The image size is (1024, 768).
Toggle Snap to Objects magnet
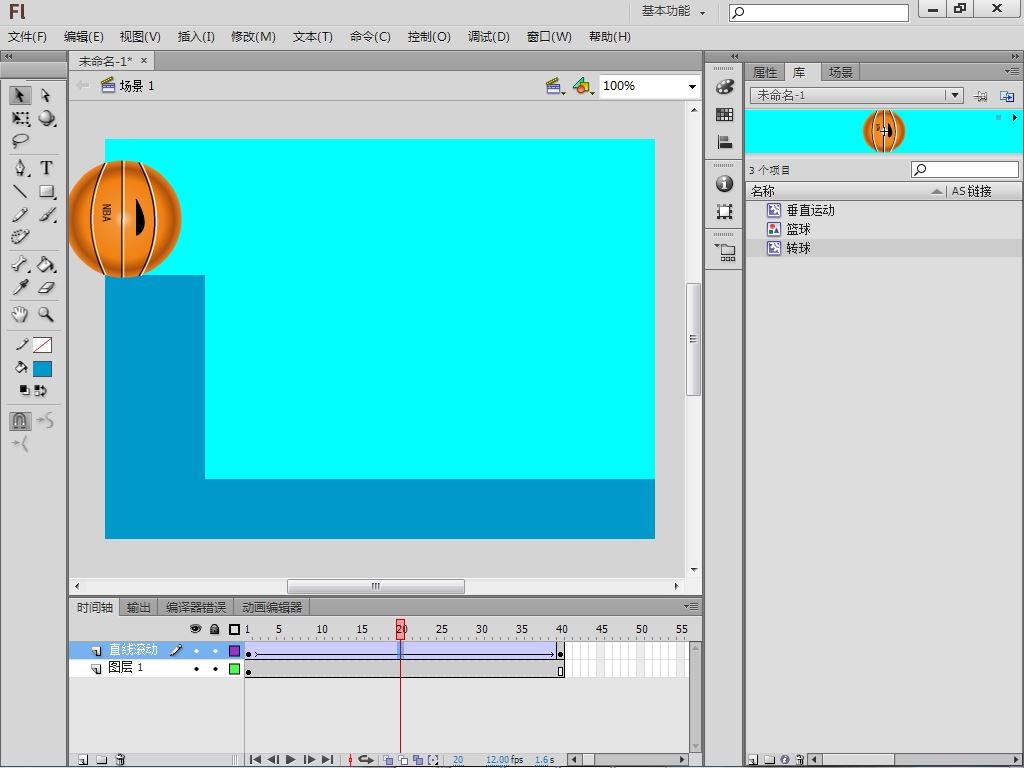20,421
